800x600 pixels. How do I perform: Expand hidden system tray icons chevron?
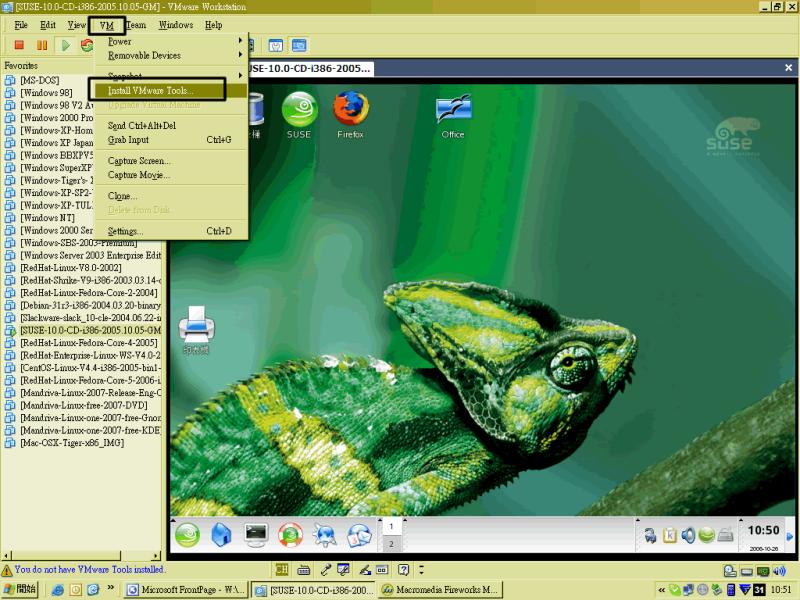pos(662,590)
